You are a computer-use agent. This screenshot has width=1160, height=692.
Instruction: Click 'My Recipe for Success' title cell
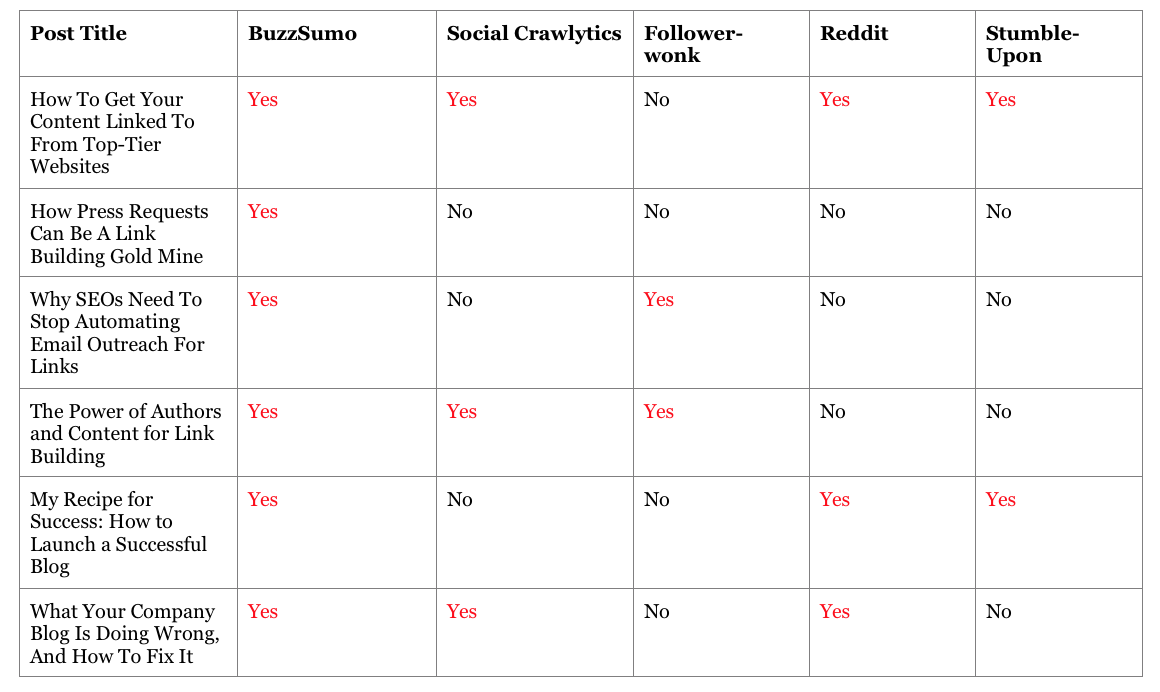[x=118, y=532]
